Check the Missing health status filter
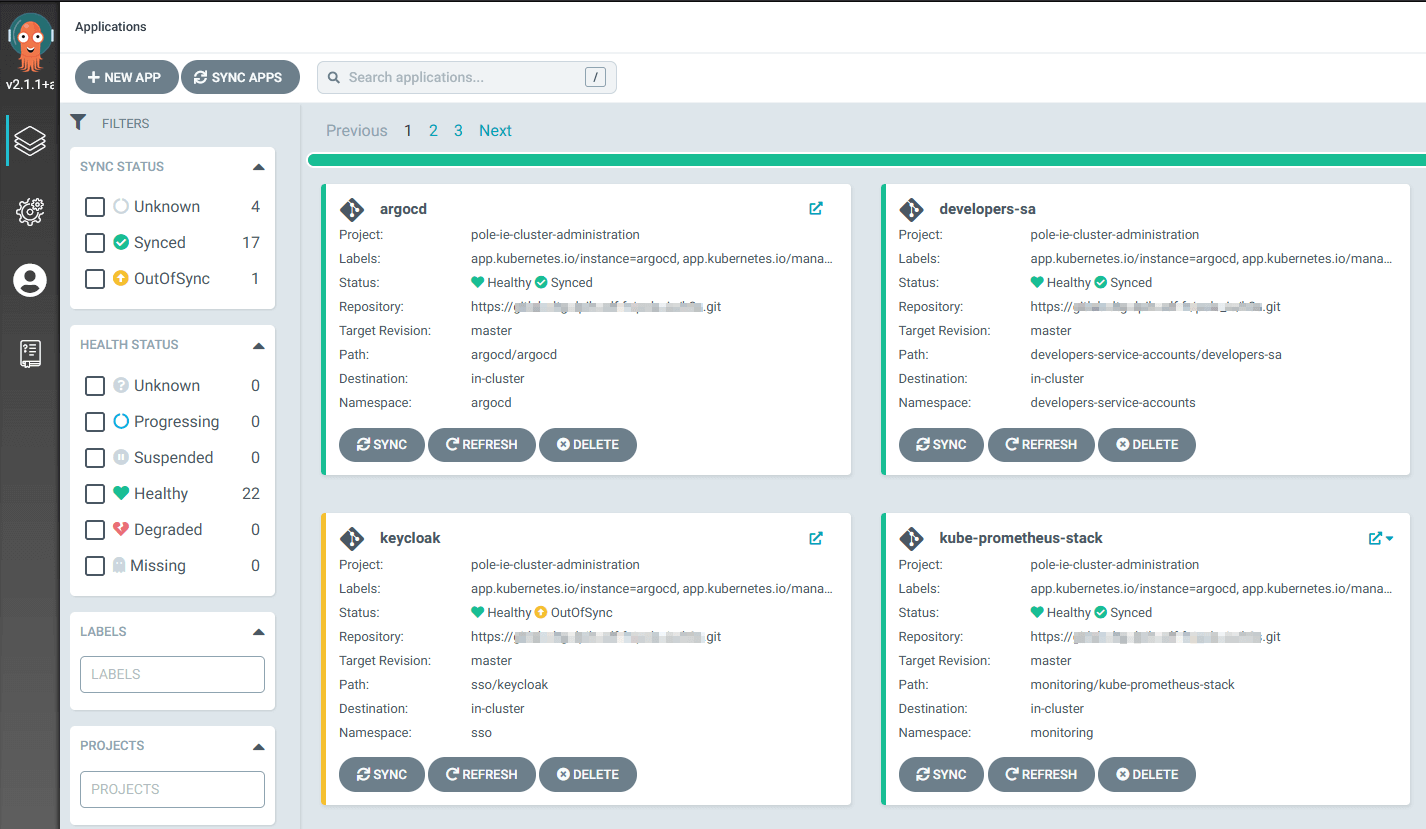 point(95,566)
